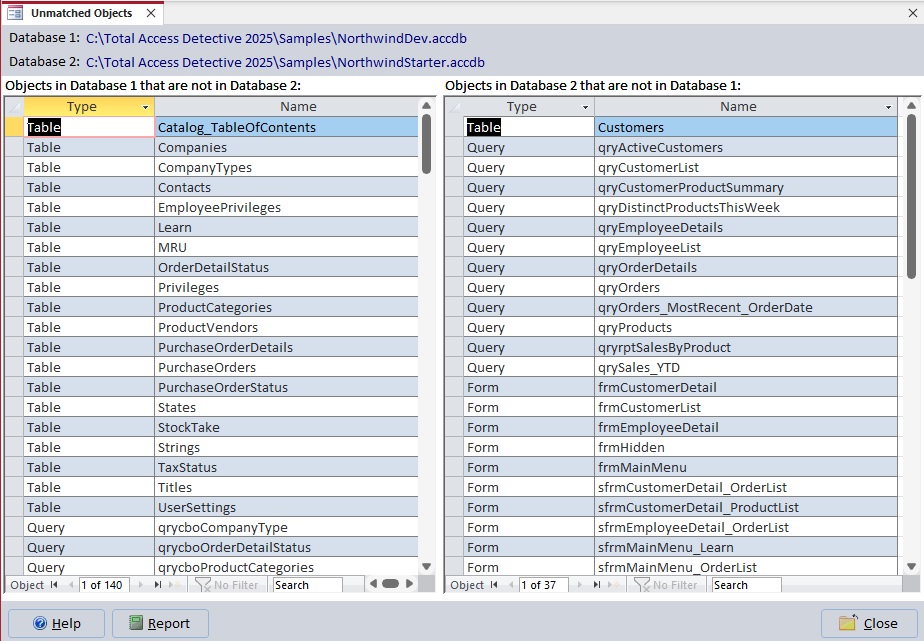Jump to first record in Database 2 object list

tap(493, 585)
